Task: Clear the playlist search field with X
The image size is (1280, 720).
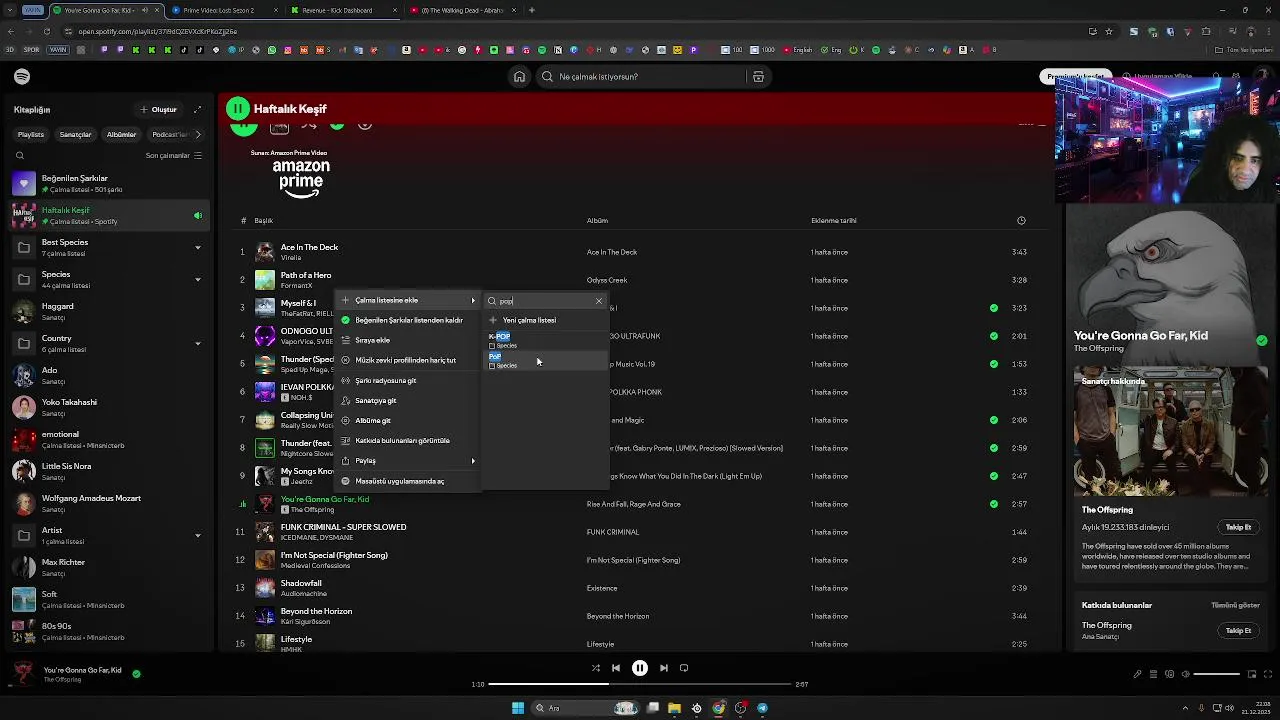Action: (x=599, y=301)
